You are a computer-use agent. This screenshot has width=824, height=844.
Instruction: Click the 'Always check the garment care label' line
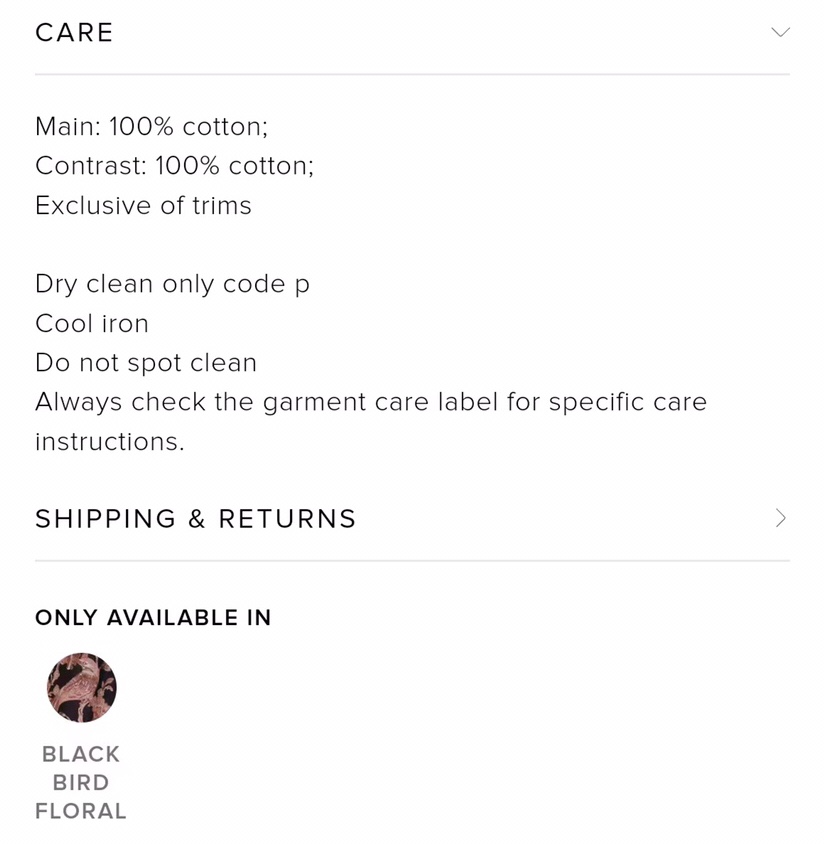[x=371, y=402]
